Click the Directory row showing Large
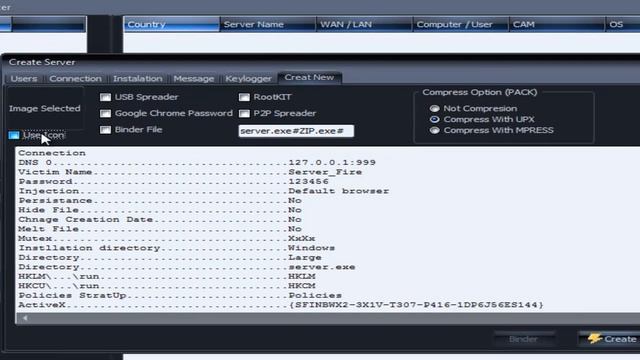 coord(169,258)
